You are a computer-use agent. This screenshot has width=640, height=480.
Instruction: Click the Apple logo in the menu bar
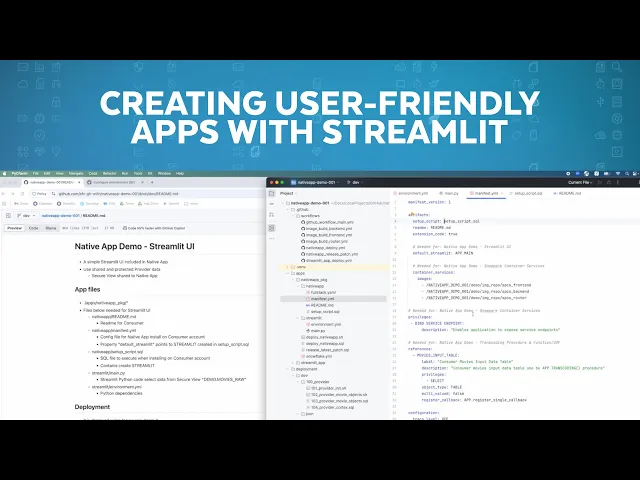tap(4, 173)
